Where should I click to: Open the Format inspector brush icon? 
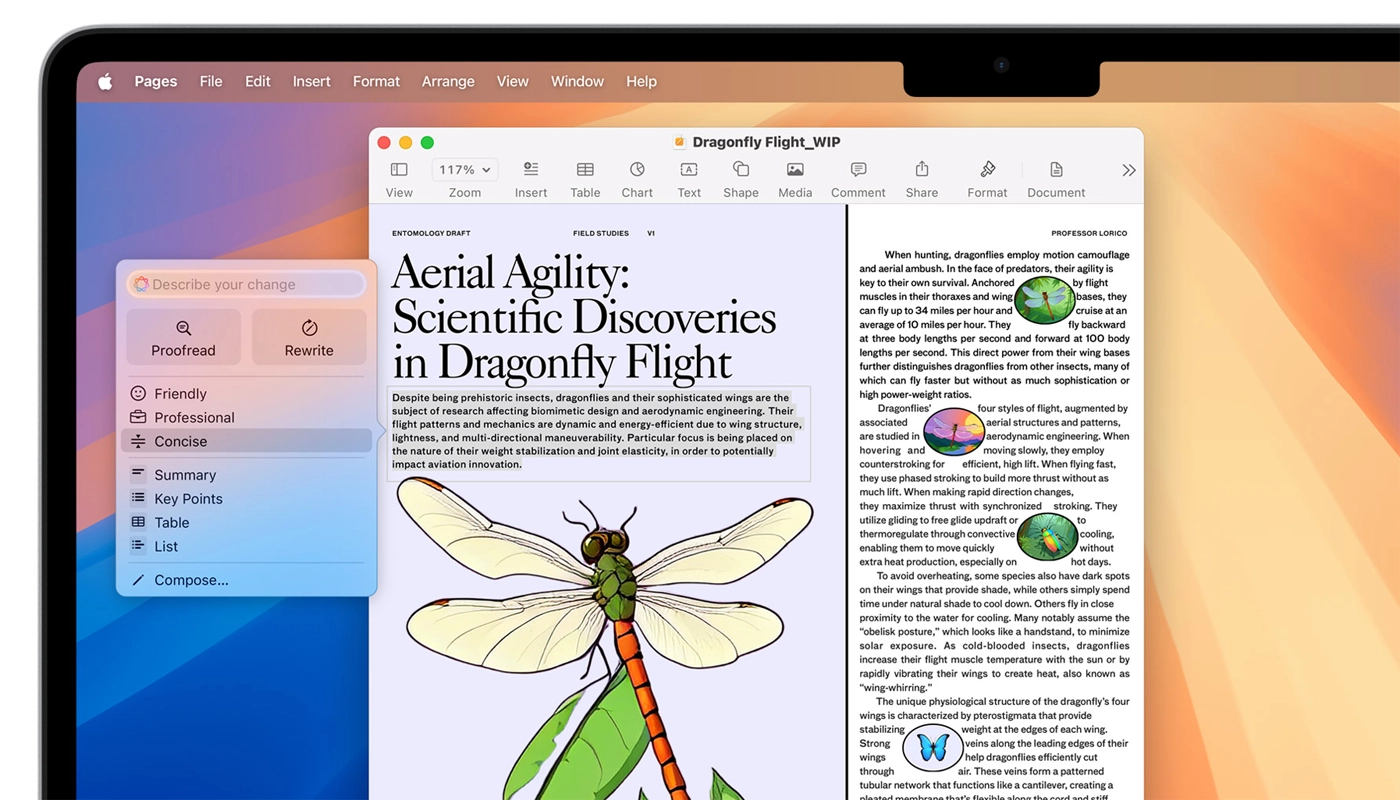pos(987,169)
